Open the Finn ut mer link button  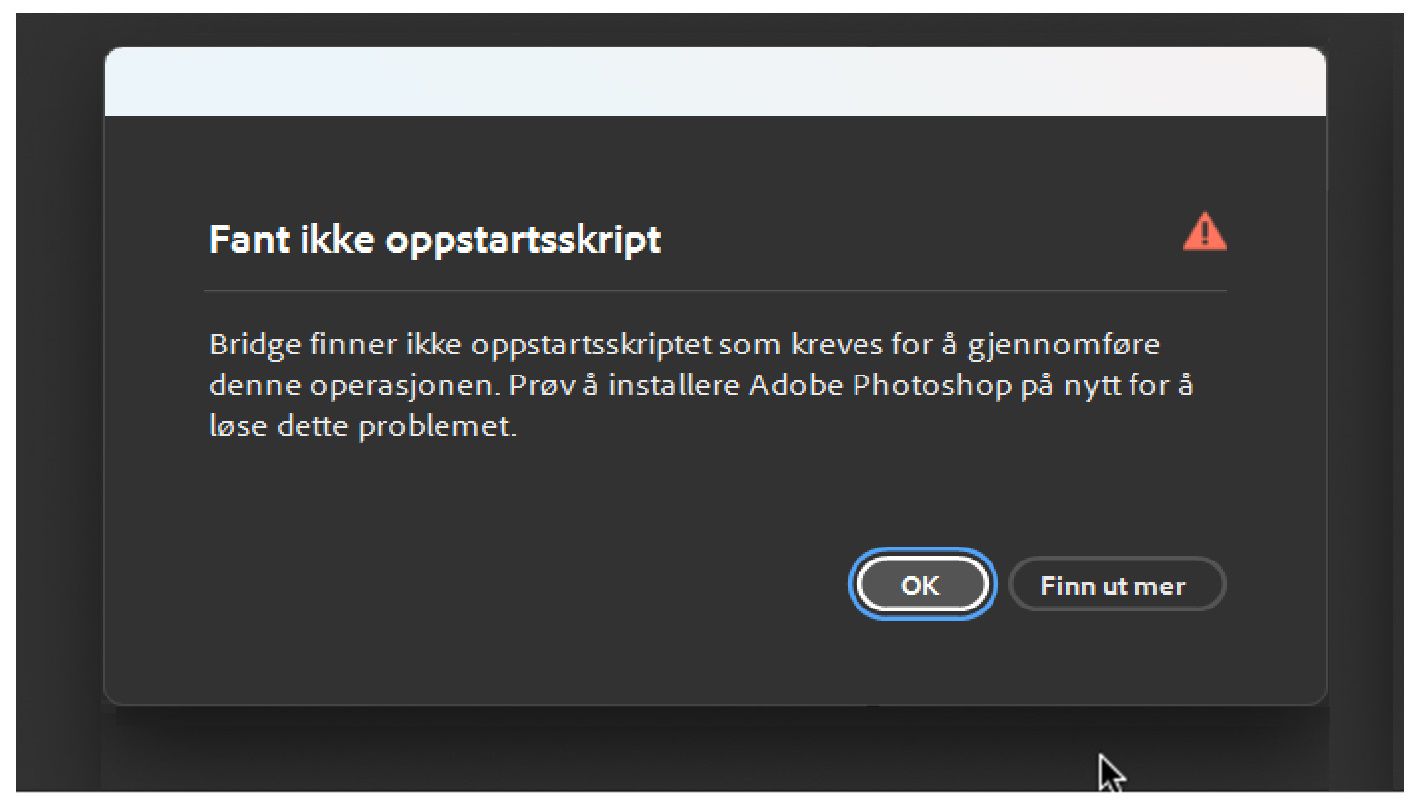[x=1116, y=585]
